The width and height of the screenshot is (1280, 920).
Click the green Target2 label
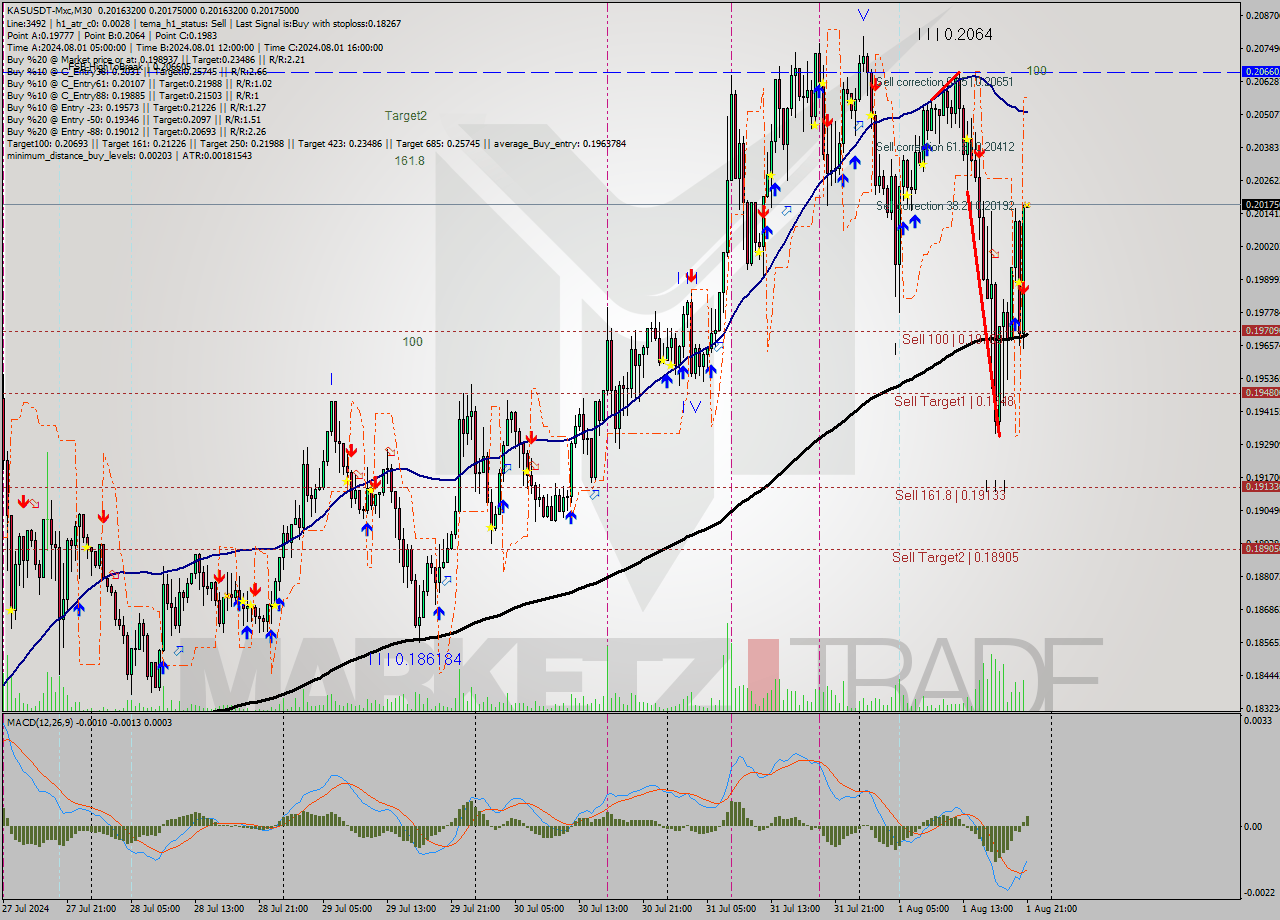tap(406, 116)
